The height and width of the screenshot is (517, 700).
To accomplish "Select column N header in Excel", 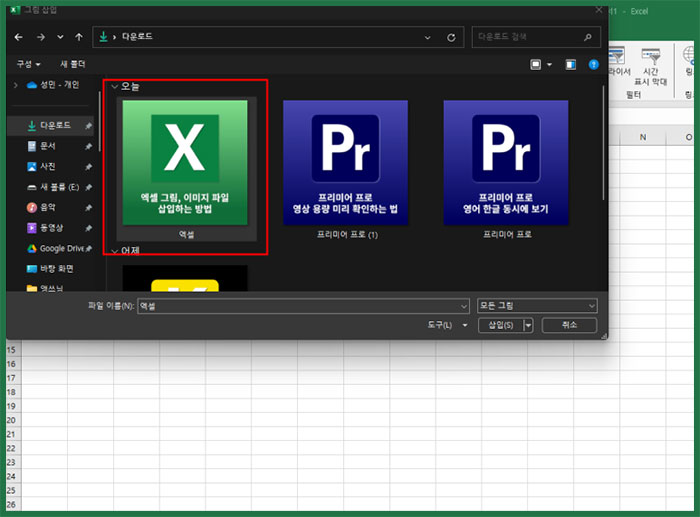I will click(x=643, y=137).
